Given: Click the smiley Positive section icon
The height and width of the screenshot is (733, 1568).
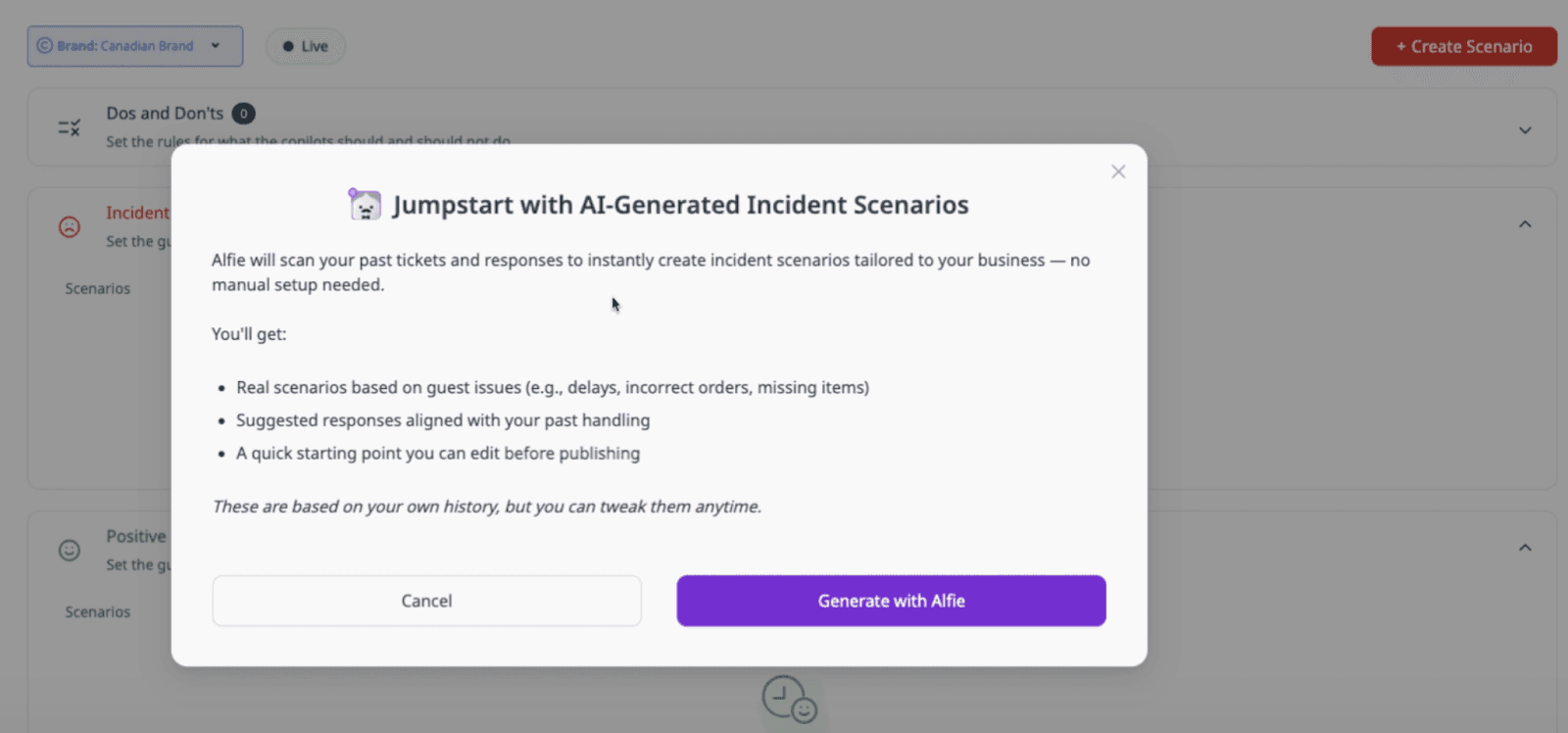Looking at the screenshot, I should [69, 550].
